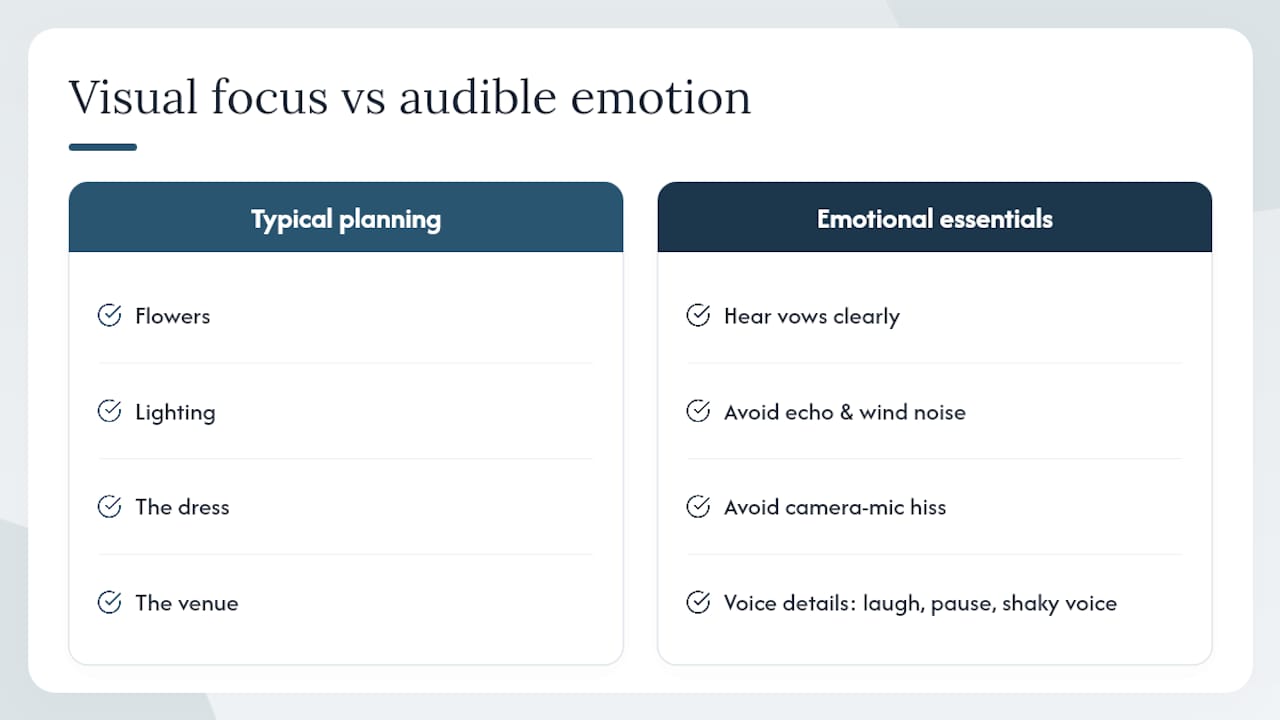
Task: Select the Hear vows clearly text
Action: [812, 317]
